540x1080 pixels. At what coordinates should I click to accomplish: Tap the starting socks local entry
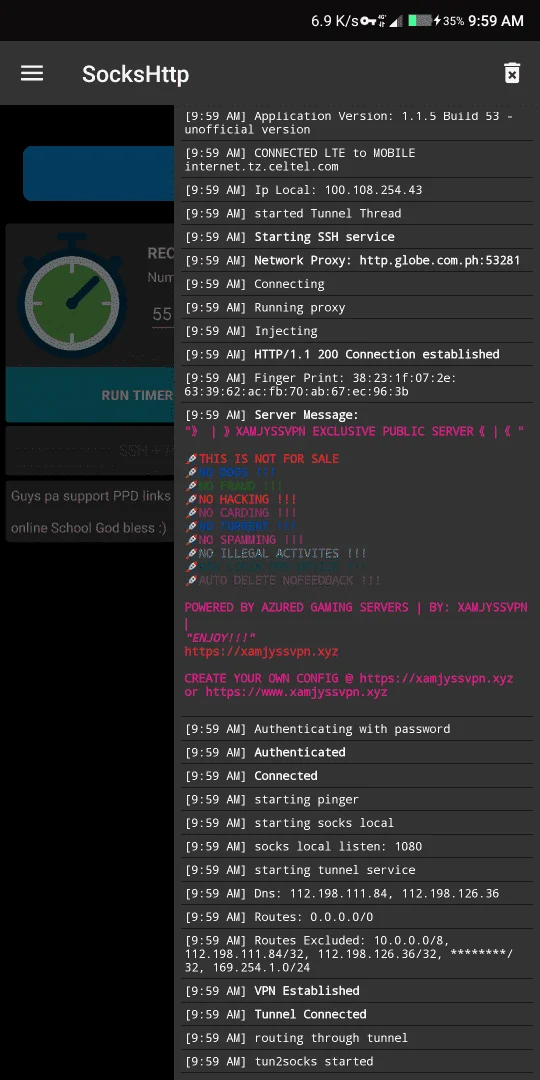click(357, 823)
